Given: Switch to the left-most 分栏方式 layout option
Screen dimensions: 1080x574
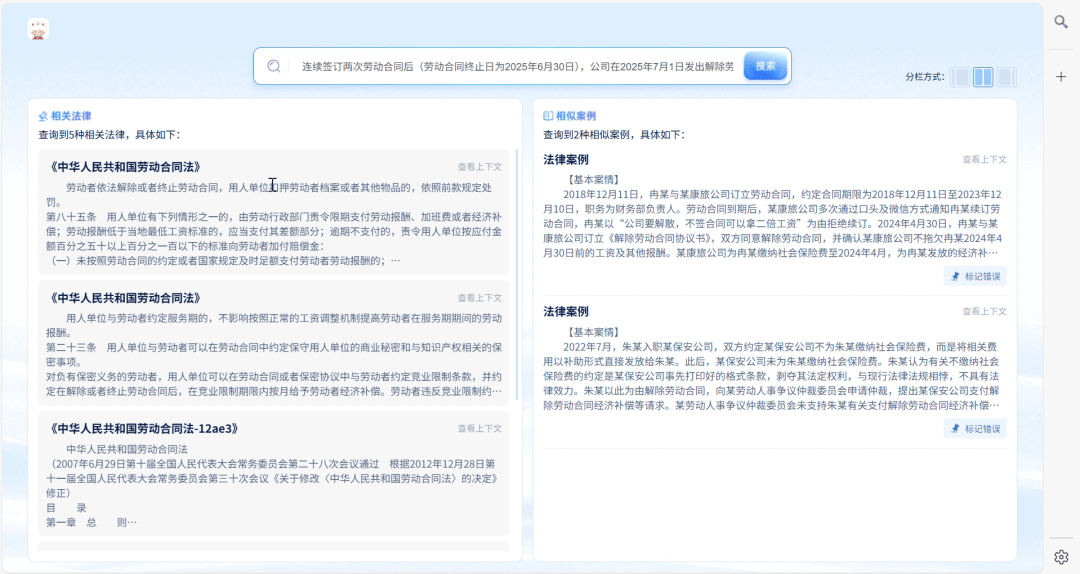Looking at the screenshot, I should click(x=960, y=77).
